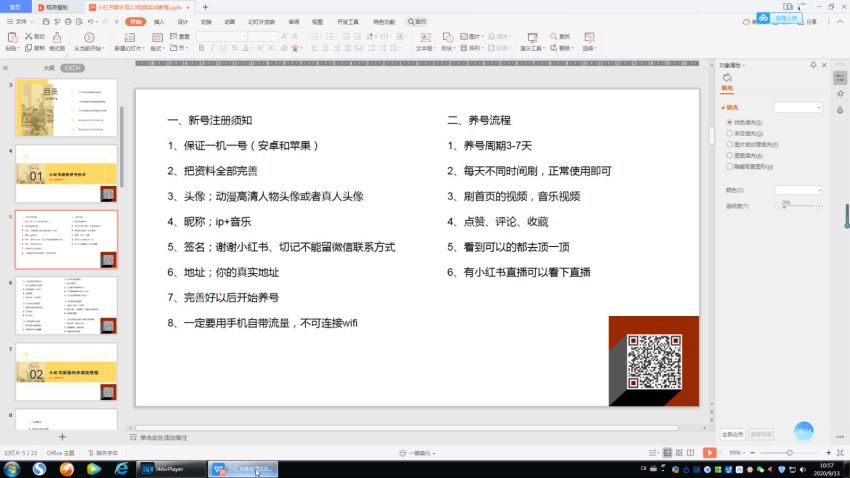The width and height of the screenshot is (850, 478).
Task: Select slide 7 thumbnail titled 02
Action: 66,372
